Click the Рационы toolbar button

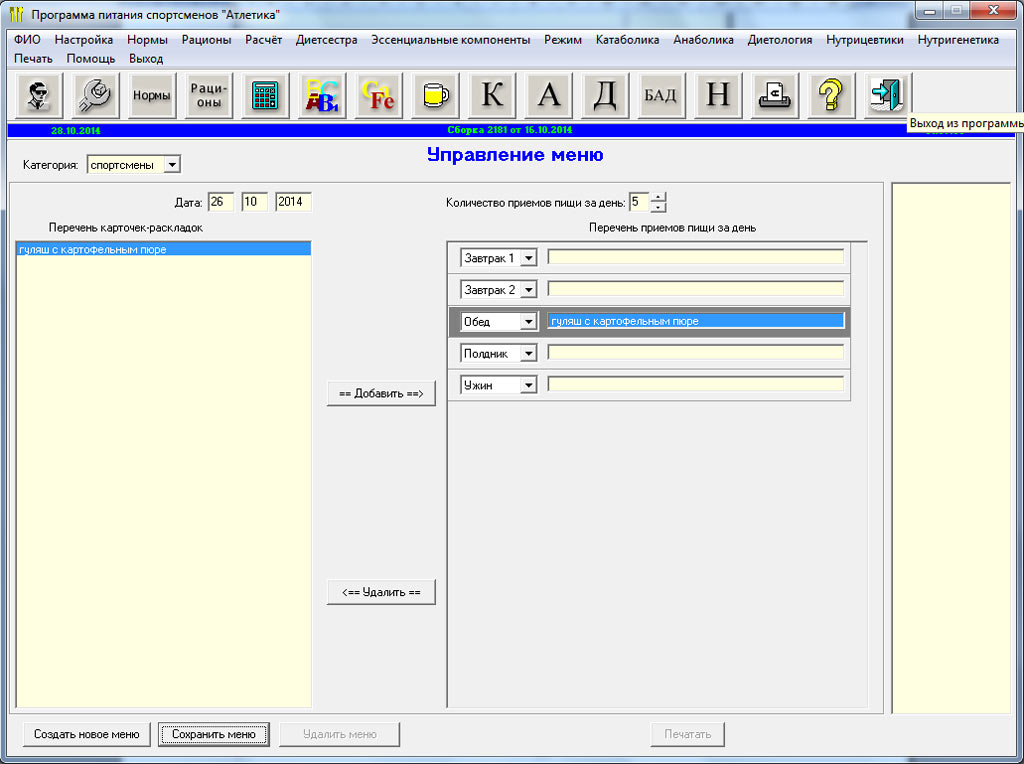pos(208,95)
